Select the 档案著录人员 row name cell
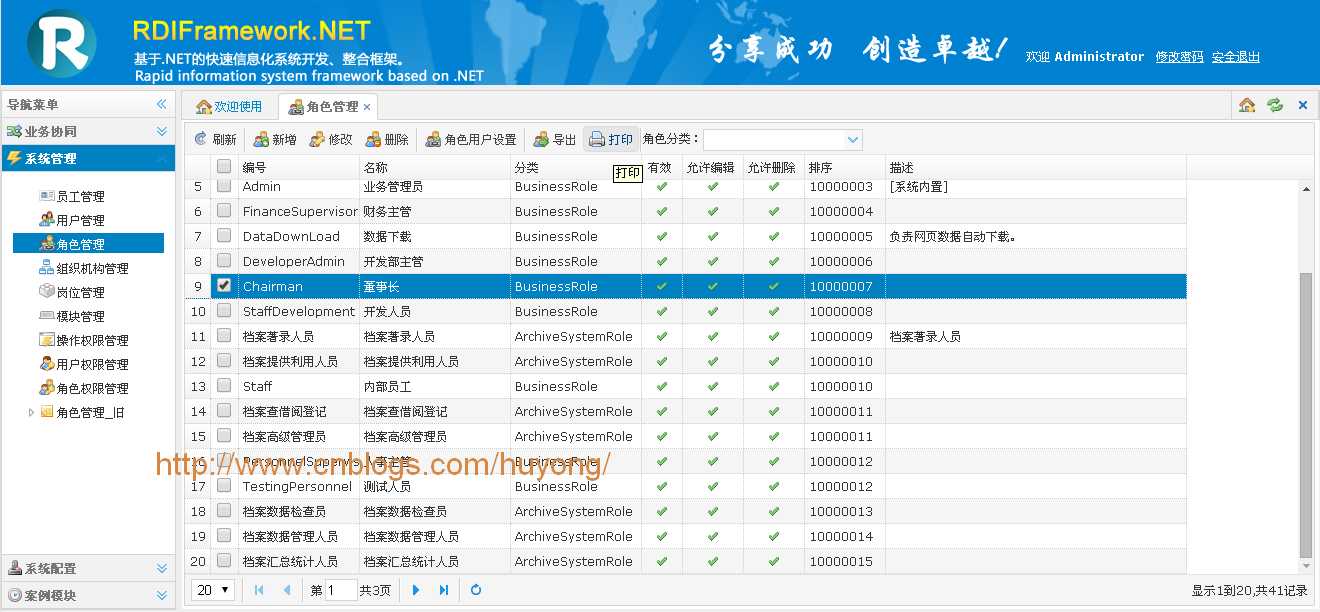This screenshot has height=612, width=1320. pyautogui.click(x=434, y=336)
